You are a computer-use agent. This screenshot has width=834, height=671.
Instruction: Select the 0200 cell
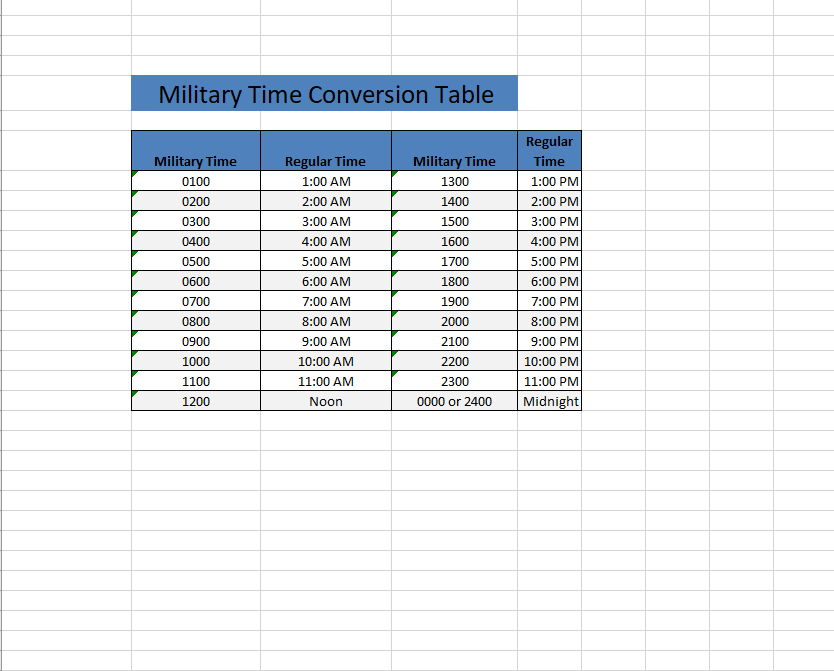click(x=196, y=202)
